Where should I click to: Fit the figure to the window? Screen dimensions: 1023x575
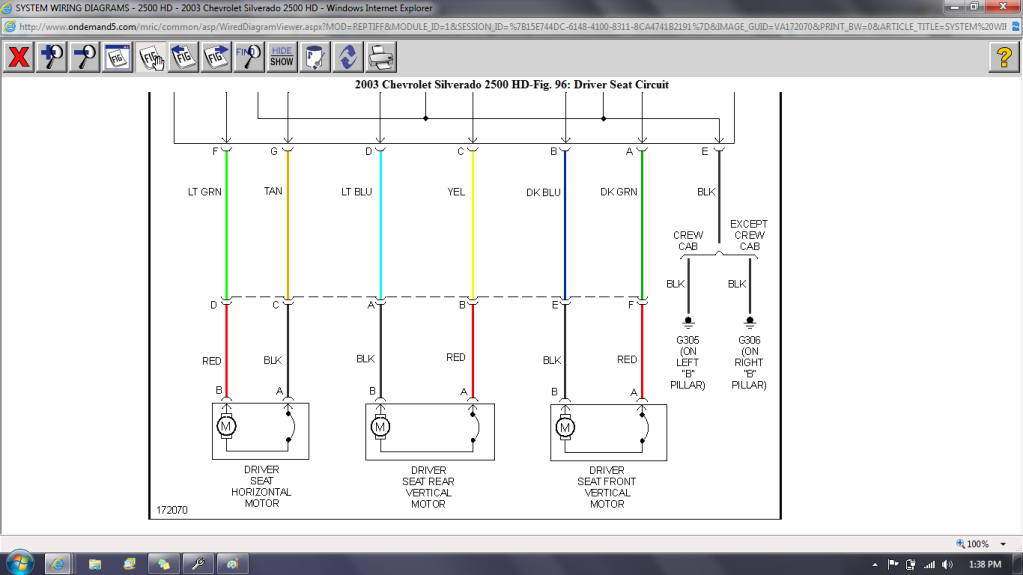click(117, 57)
